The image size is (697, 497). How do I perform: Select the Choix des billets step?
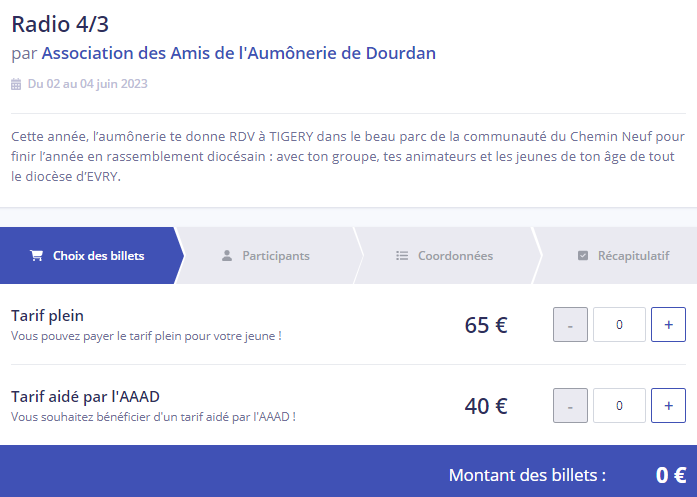(x=98, y=256)
